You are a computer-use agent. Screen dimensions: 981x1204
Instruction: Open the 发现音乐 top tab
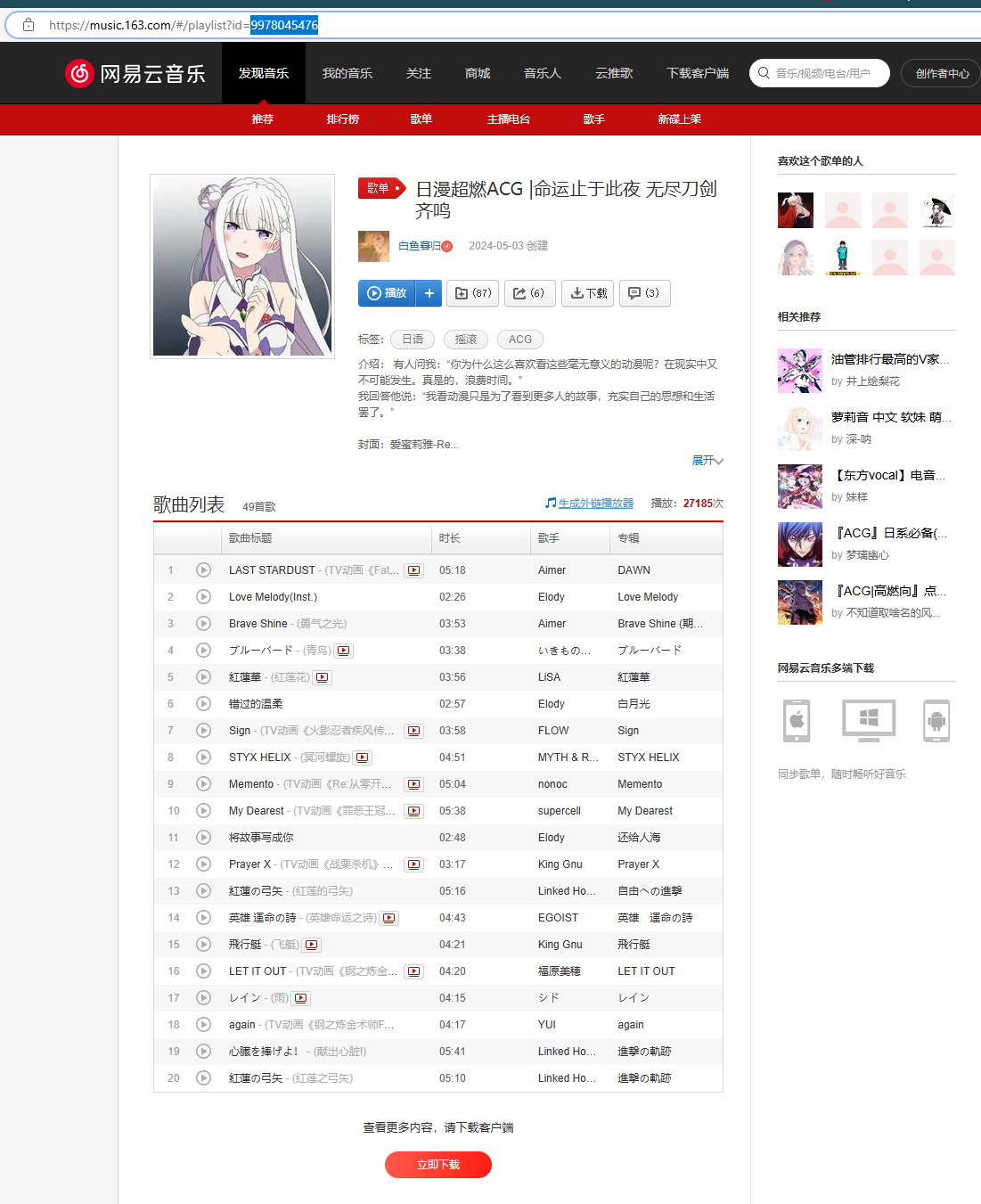click(x=264, y=73)
